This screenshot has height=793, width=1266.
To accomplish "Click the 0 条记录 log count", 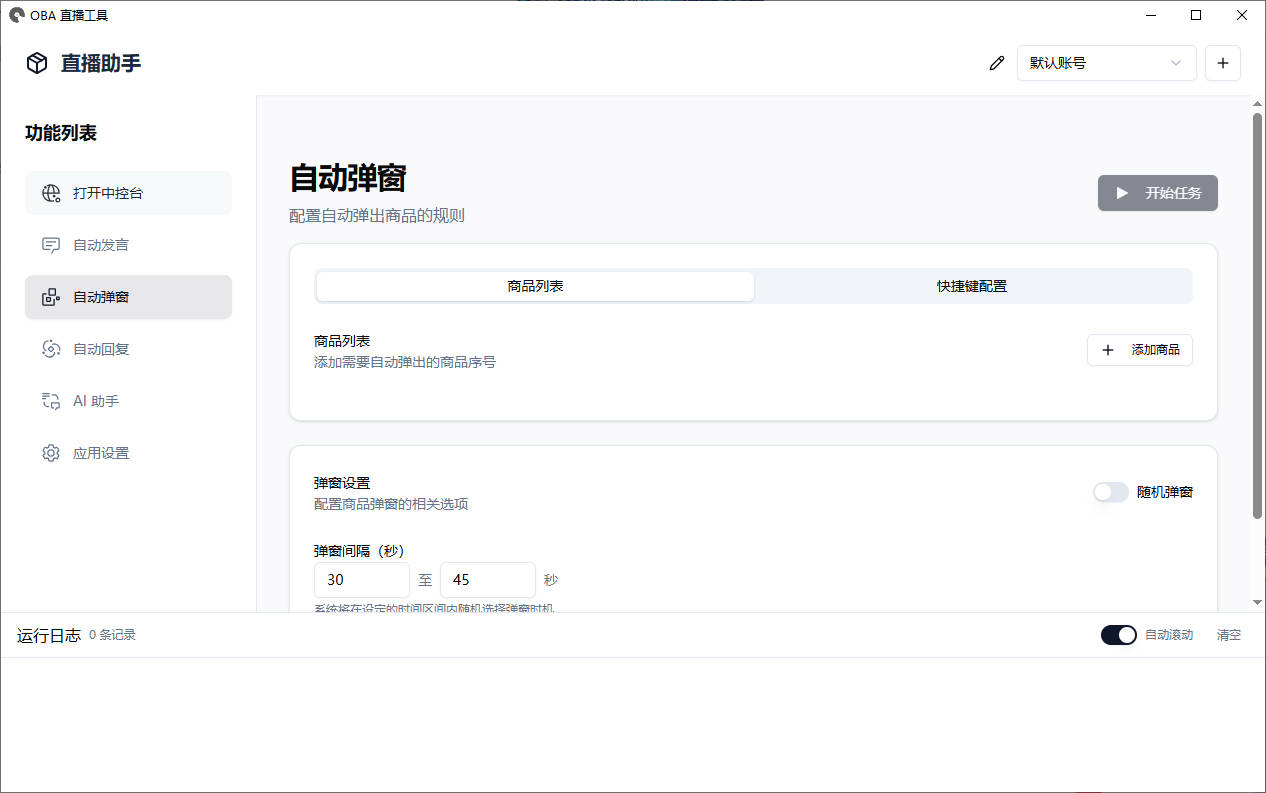I will 112,635.
